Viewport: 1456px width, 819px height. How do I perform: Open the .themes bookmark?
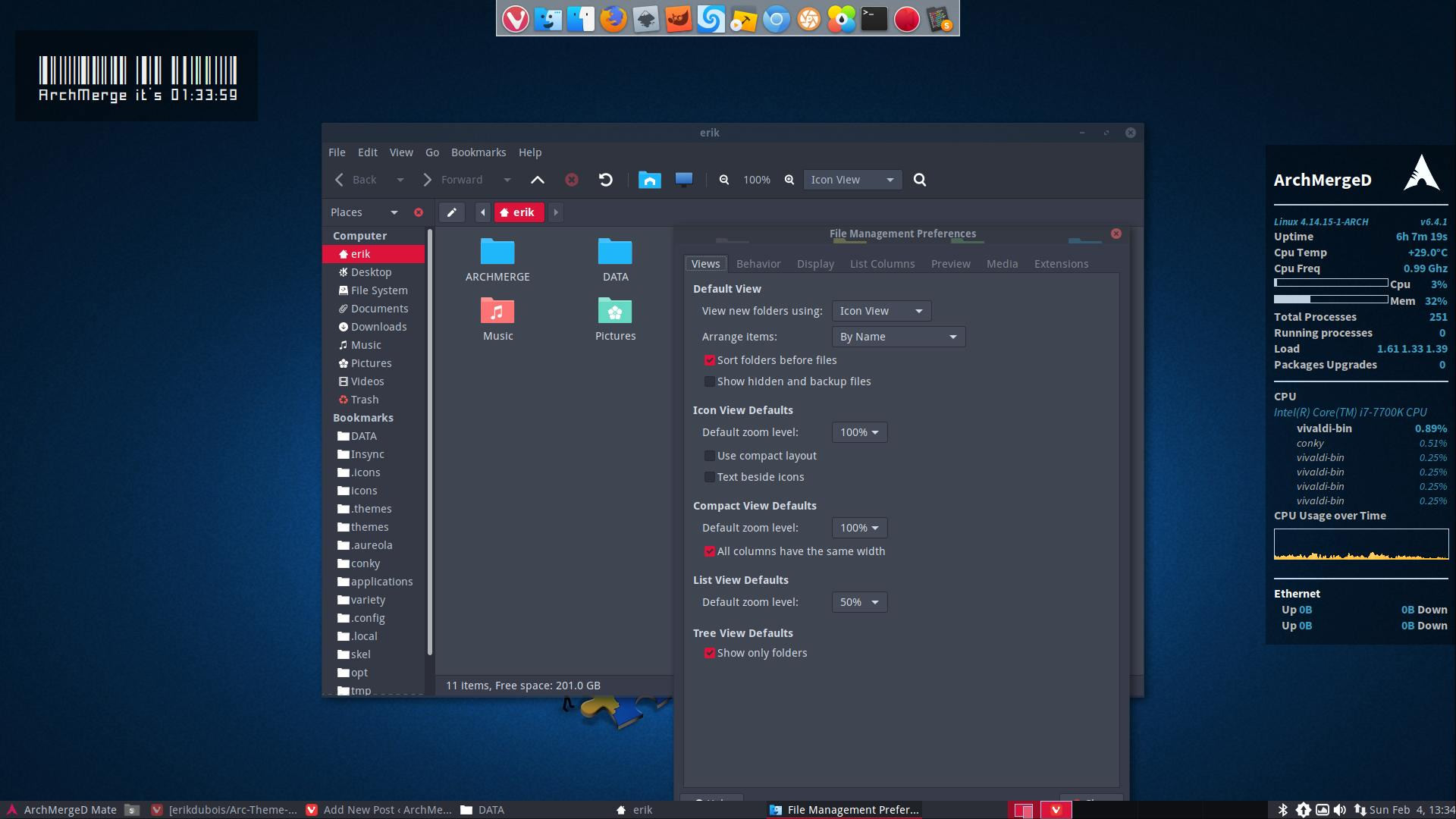tap(373, 509)
